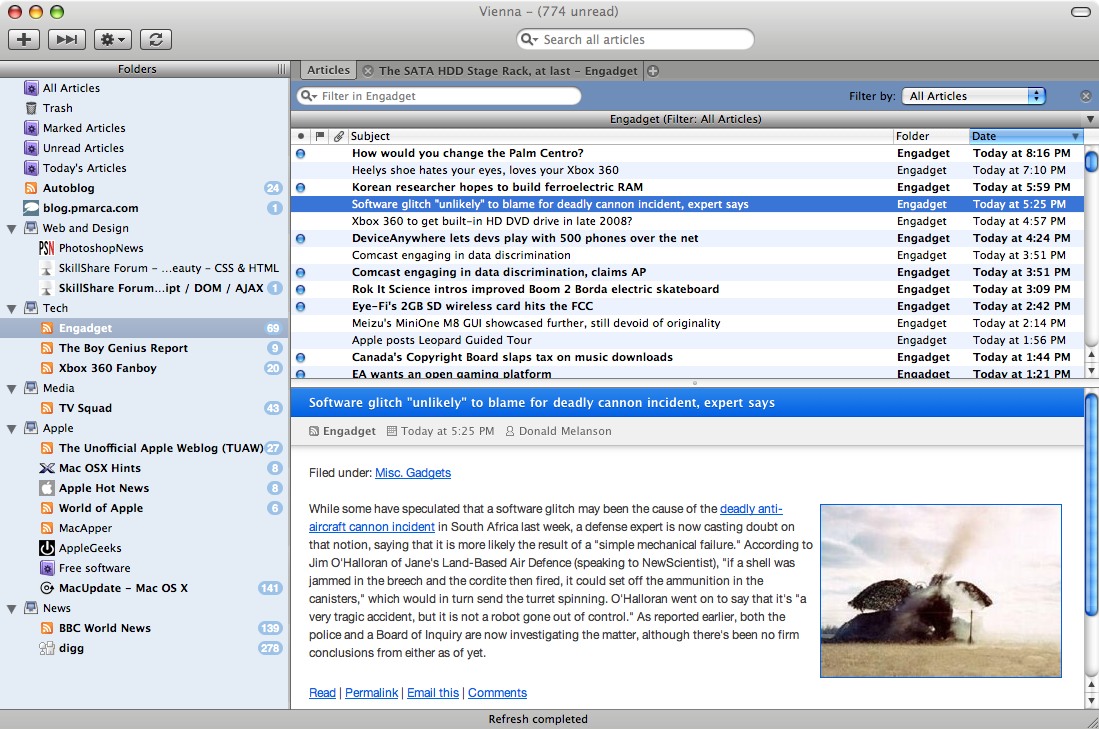Collapse the Tech group
Viewport: 1099px width, 729px height.
(x=11, y=308)
